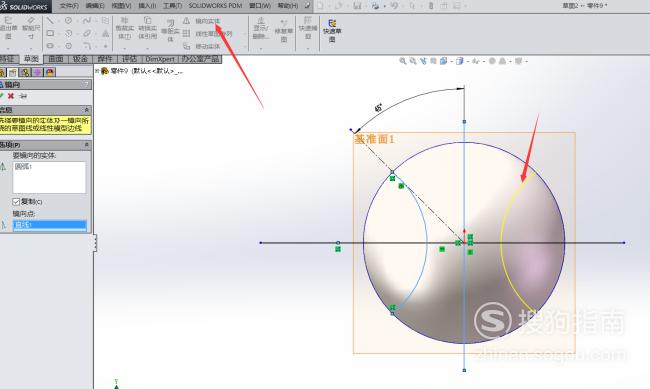Open the dropdown under 显示/删除 relations
650x389 pixels.
click(261, 49)
